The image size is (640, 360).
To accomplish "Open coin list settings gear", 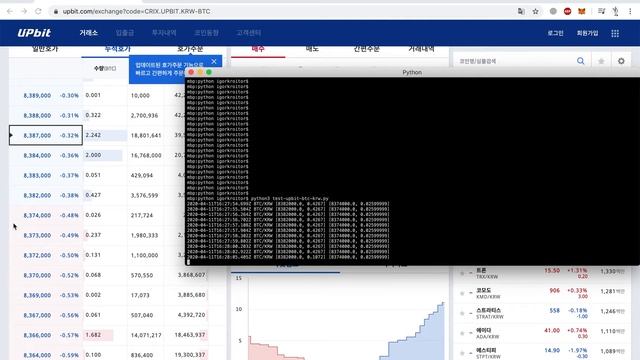I will pyautogui.click(x=621, y=61).
